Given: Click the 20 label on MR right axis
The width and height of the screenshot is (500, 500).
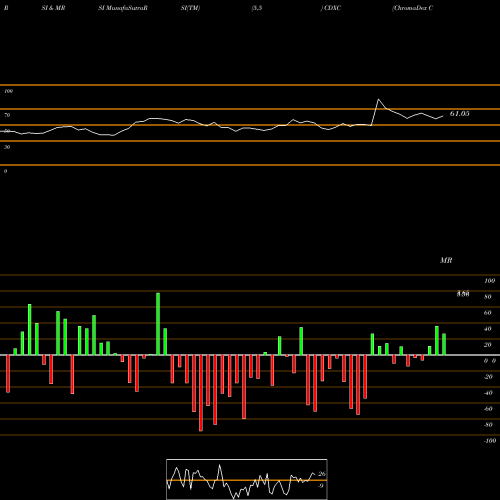Looking at the screenshot, I should (x=488, y=345).
